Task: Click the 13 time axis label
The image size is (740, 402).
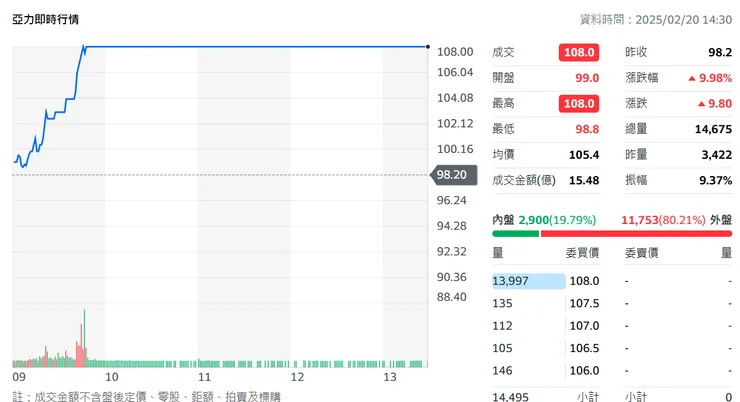Action: (390, 377)
